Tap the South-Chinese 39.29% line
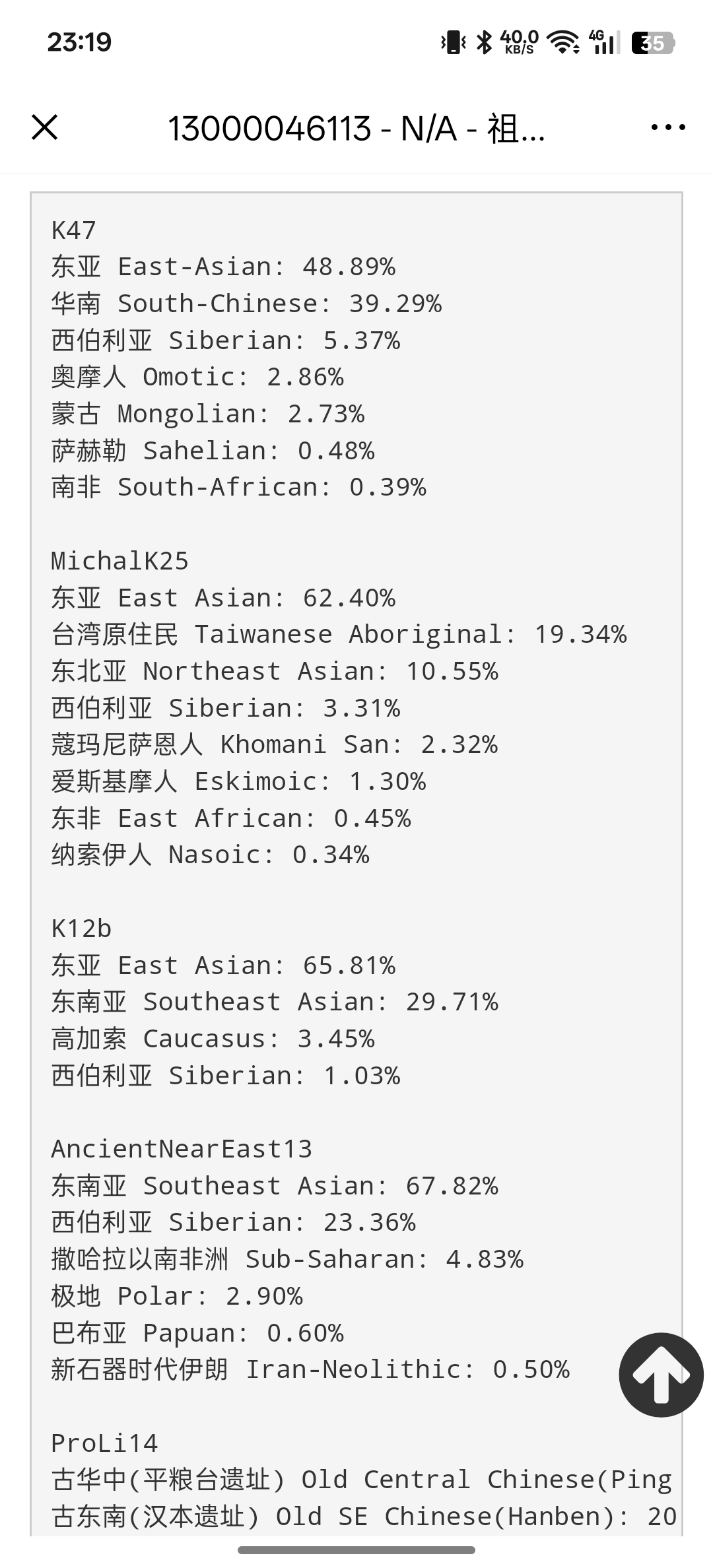The image size is (713, 1568). click(x=246, y=304)
